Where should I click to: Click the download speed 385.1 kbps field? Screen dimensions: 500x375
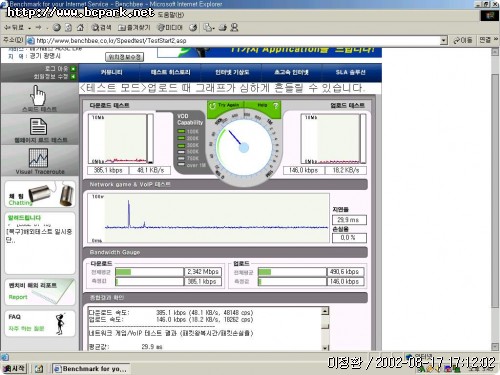coord(108,170)
